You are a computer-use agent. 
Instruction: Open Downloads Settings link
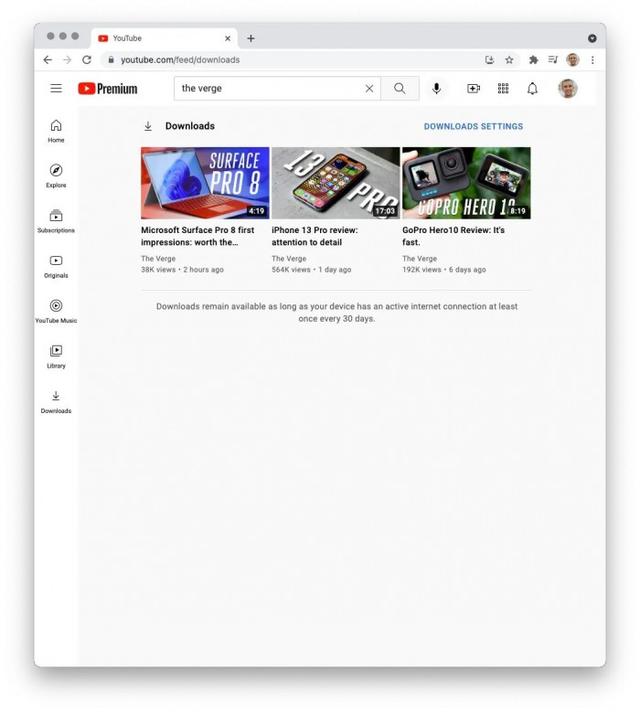click(473, 127)
